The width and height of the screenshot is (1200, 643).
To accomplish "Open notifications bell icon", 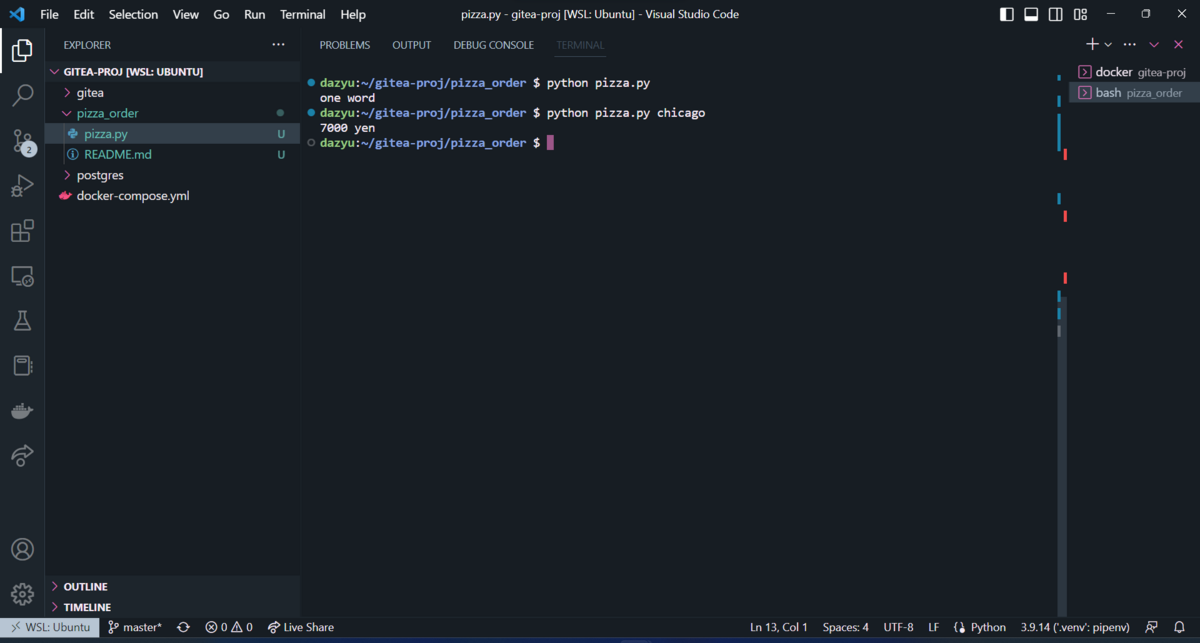I will [x=1179, y=627].
